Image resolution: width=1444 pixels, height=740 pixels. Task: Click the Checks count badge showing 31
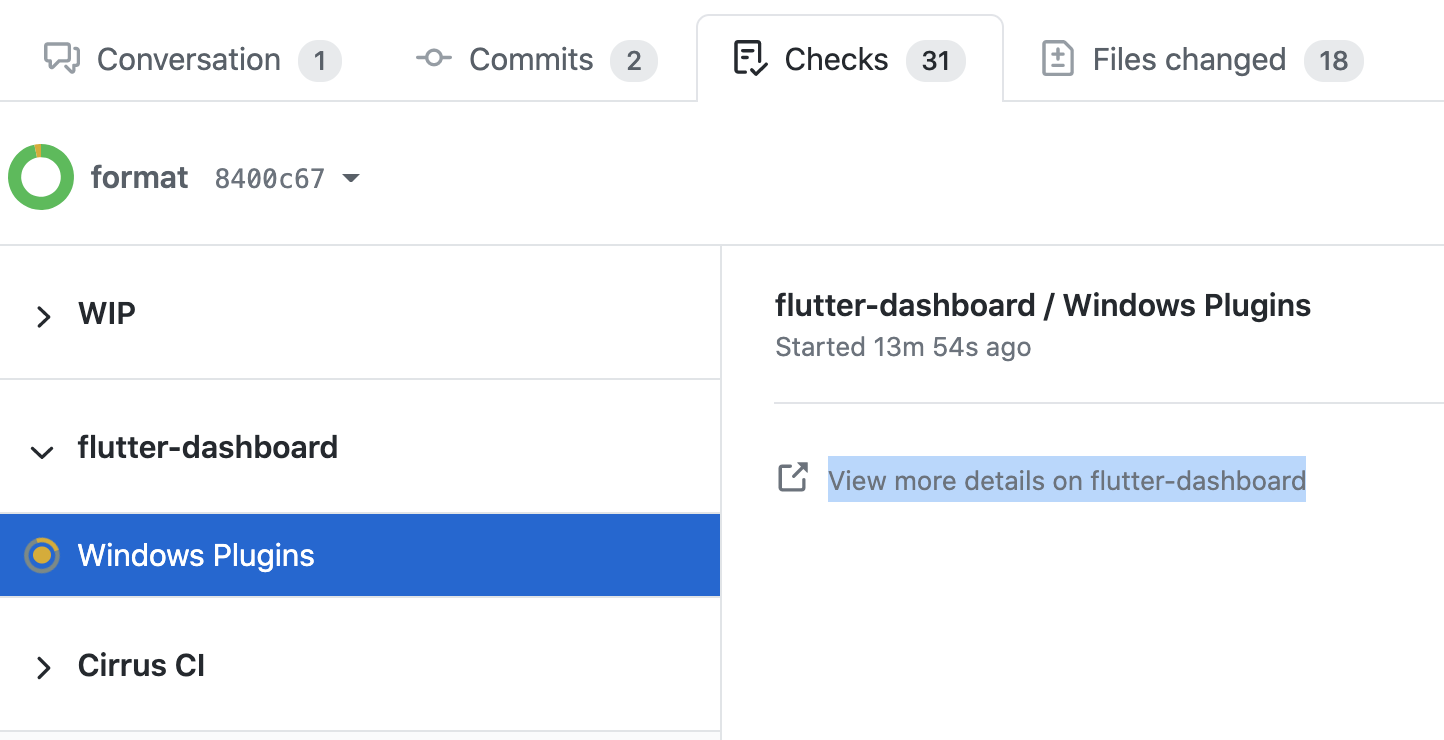pyautogui.click(x=936, y=61)
